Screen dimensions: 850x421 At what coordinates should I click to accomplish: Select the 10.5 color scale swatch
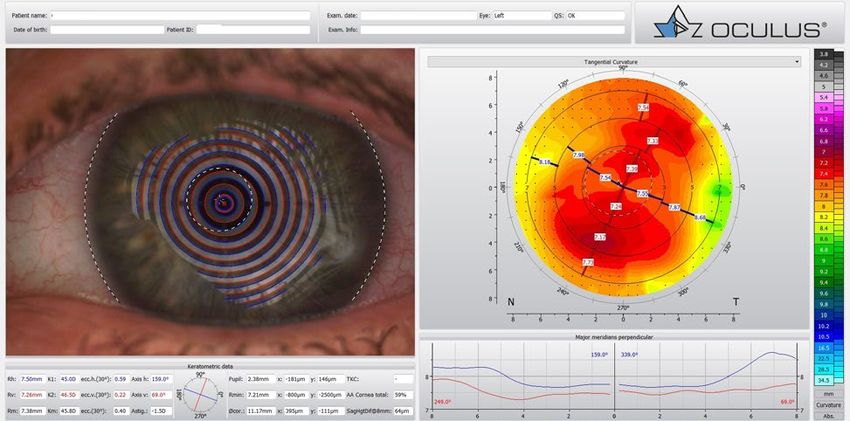(824, 336)
